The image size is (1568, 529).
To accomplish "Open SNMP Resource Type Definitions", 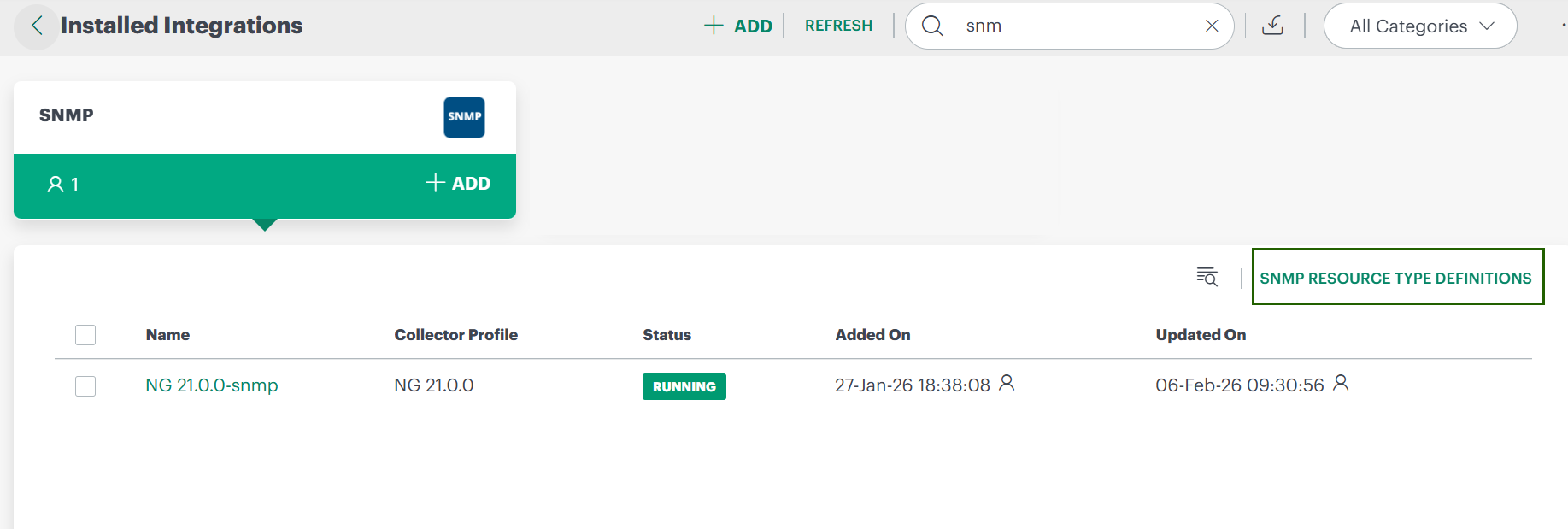I will click(1395, 278).
